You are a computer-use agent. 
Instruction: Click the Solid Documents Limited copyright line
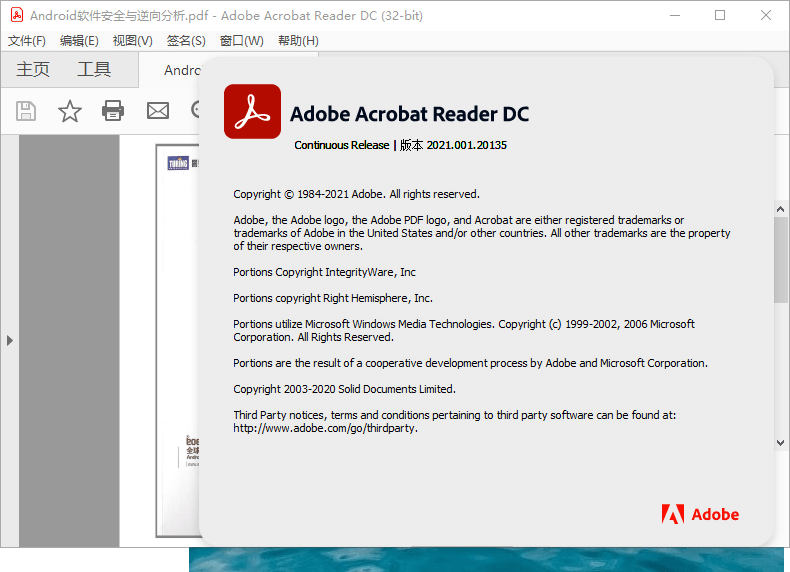(x=345, y=389)
